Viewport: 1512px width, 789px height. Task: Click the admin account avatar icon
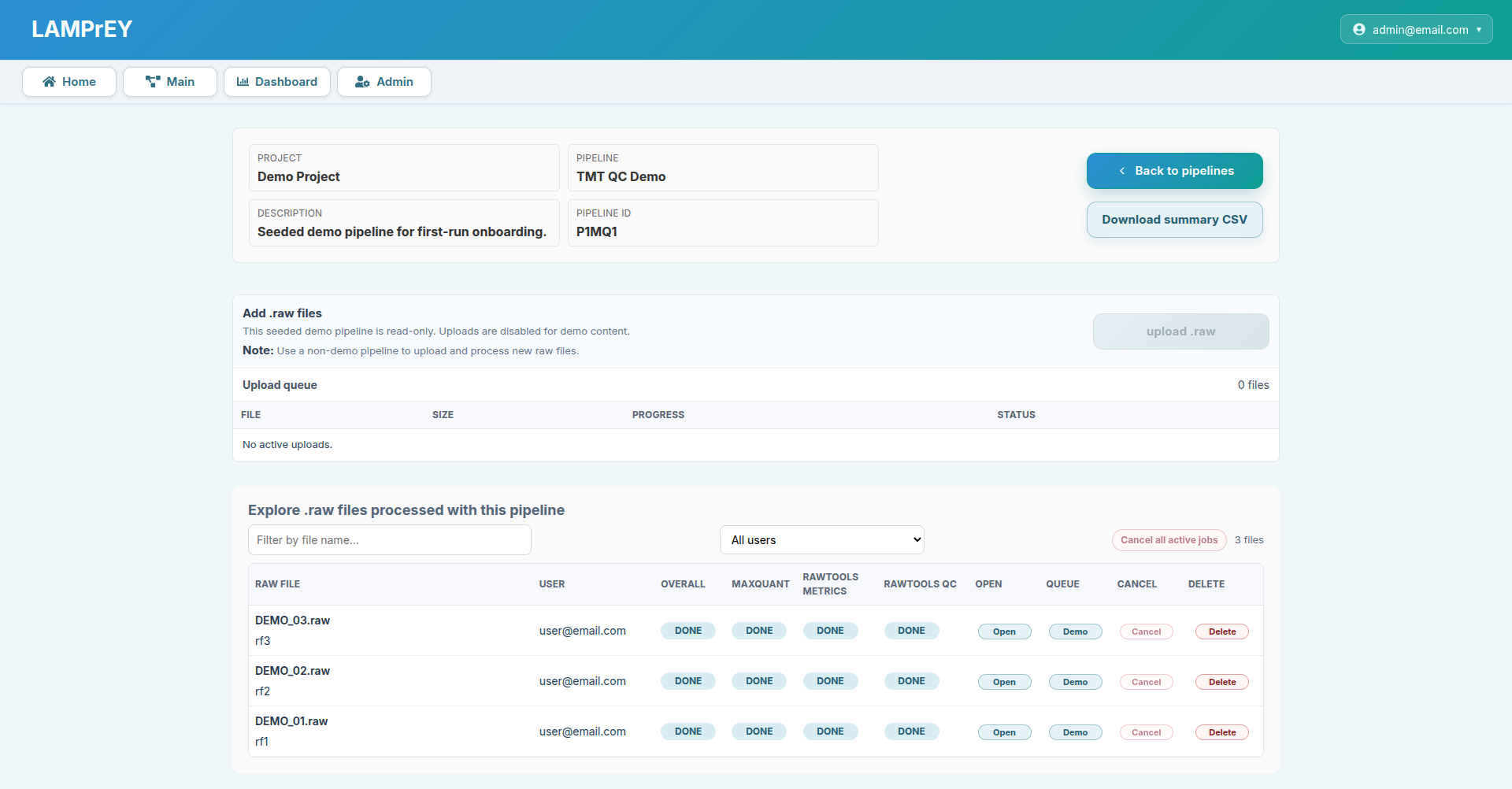pos(1358,30)
